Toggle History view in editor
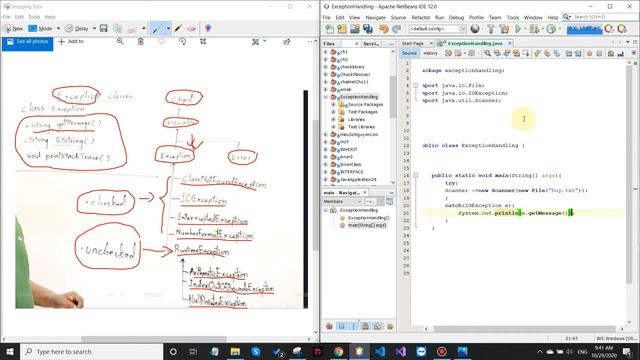The image size is (640, 360). (430, 53)
